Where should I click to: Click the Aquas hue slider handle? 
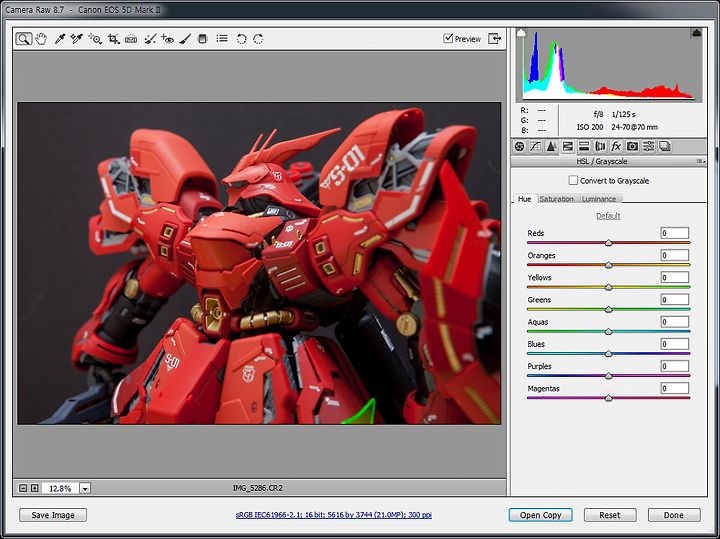[x=608, y=331]
